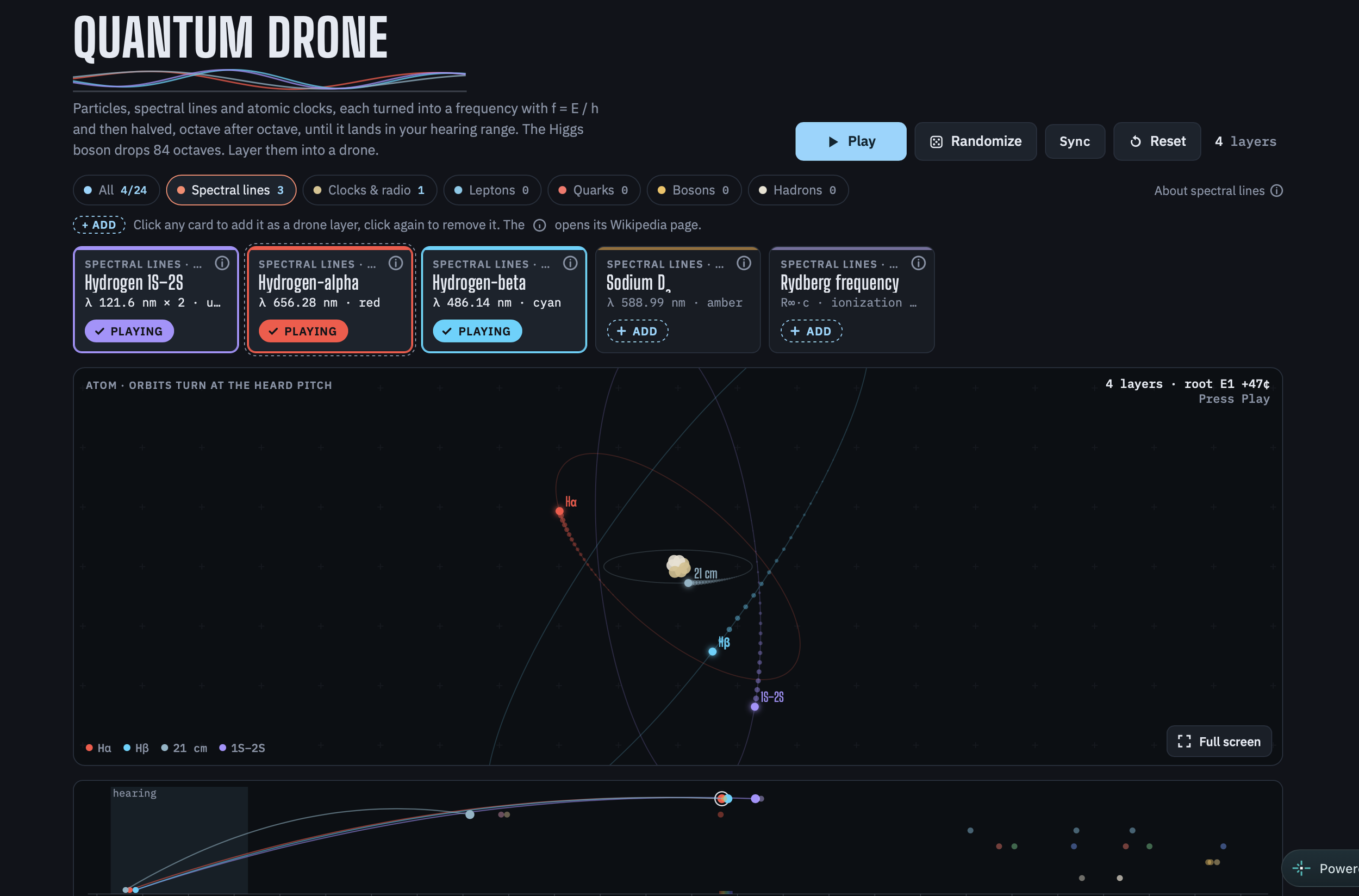The width and height of the screenshot is (1359, 896).
Task: Click the 21 cm electron near nucleus
Action: coord(688,583)
